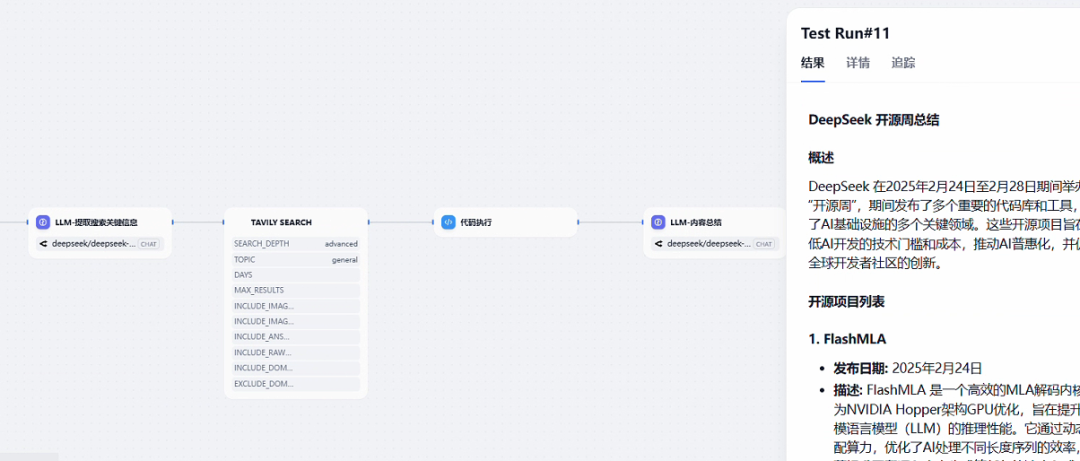Image resolution: width=1080 pixels, height=461 pixels.
Task: Click the DAYS parameter row
Action: pos(295,275)
